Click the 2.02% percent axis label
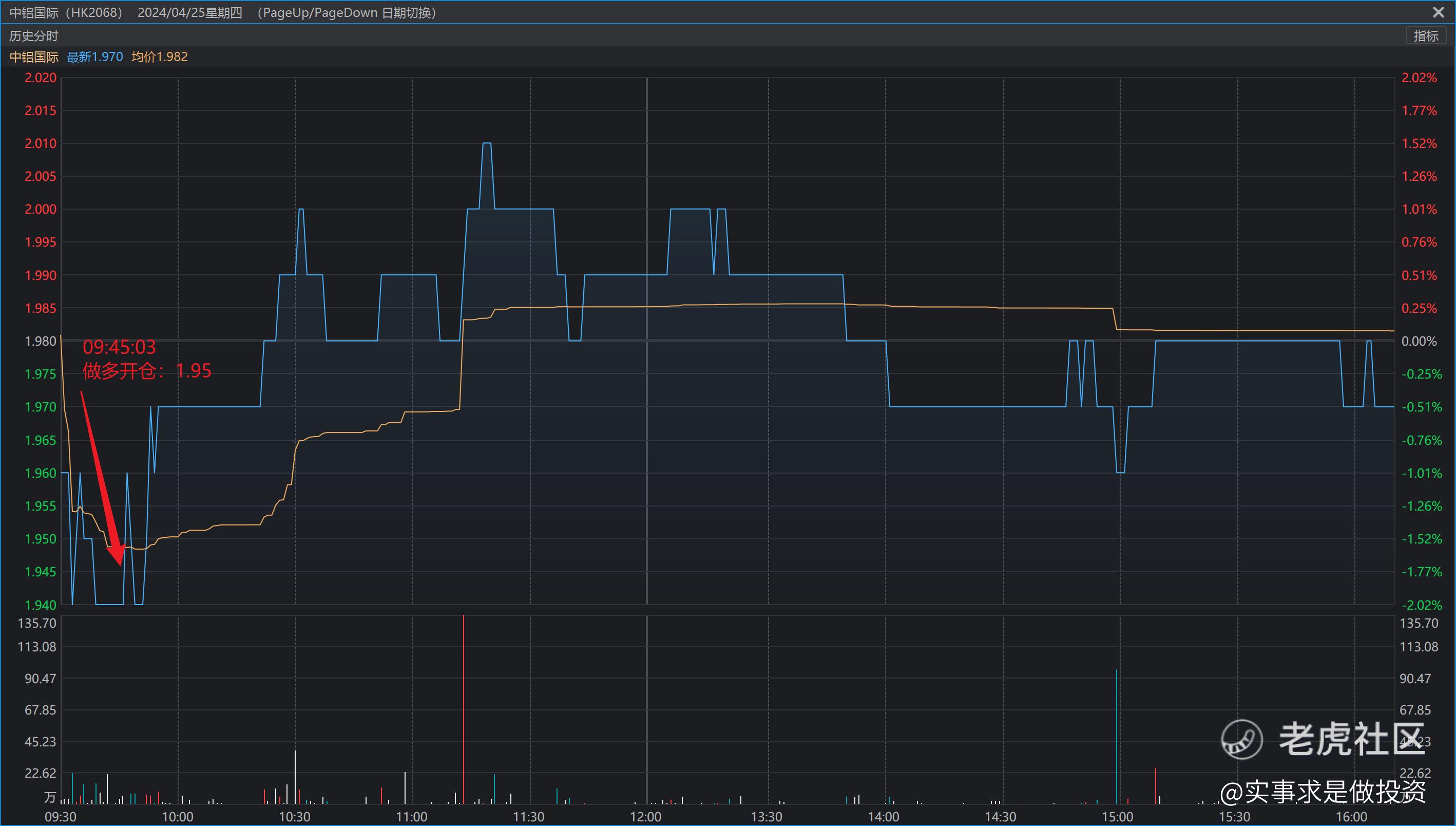1456x826 pixels. click(1419, 78)
